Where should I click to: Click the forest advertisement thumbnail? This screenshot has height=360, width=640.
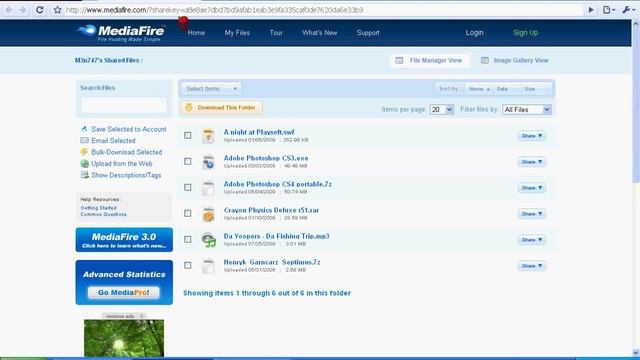pyautogui.click(x=124, y=338)
